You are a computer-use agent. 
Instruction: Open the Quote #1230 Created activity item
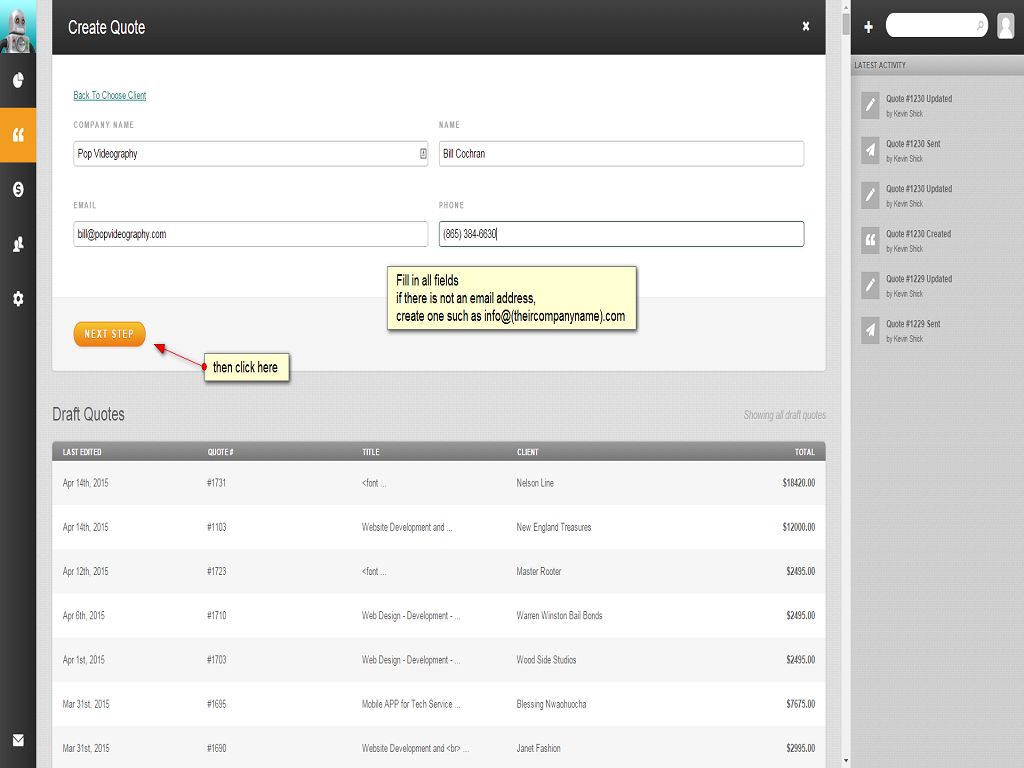click(918, 234)
